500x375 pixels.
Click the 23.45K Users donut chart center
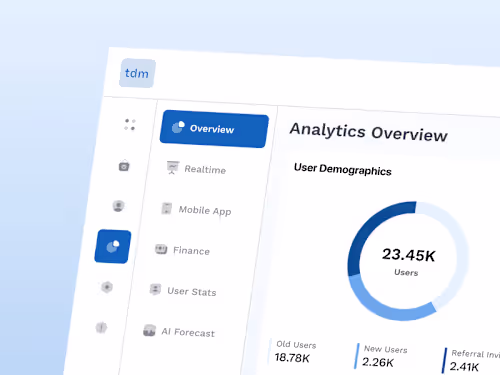pyautogui.click(x=408, y=261)
